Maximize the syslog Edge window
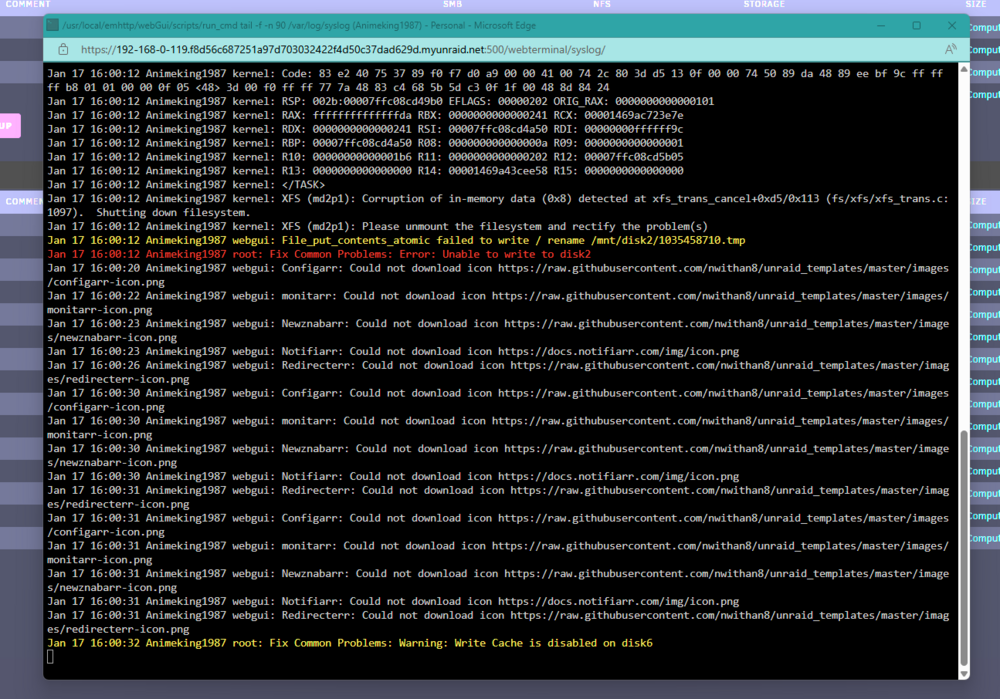1000x699 pixels. (x=916, y=26)
